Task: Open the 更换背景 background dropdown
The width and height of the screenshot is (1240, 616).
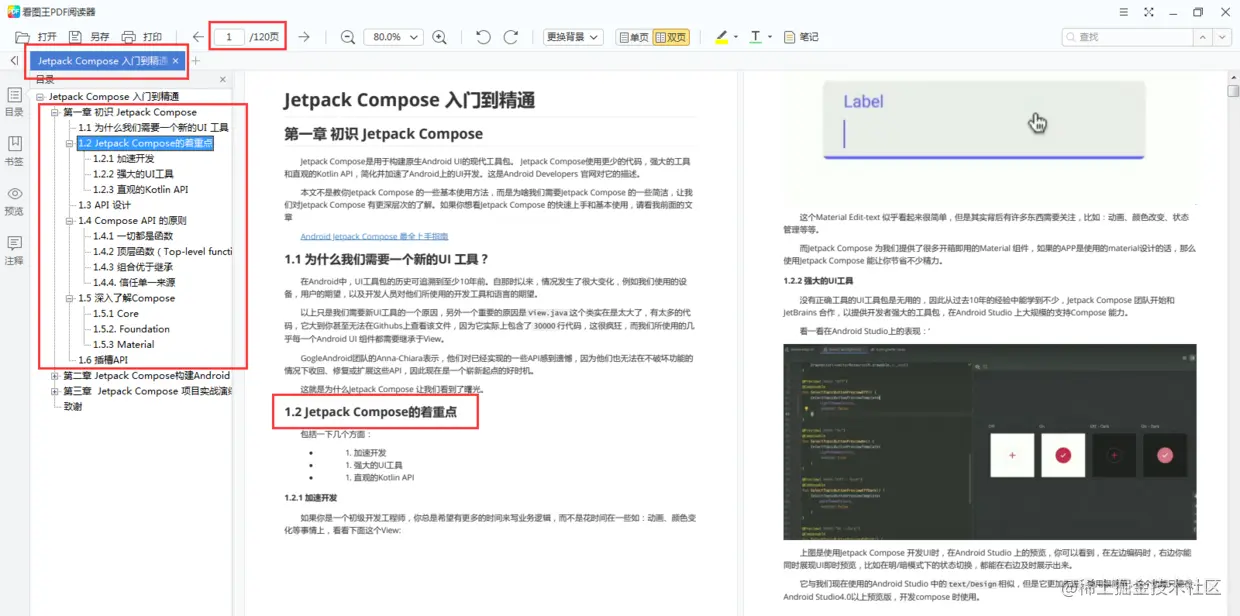Action: [573, 37]
